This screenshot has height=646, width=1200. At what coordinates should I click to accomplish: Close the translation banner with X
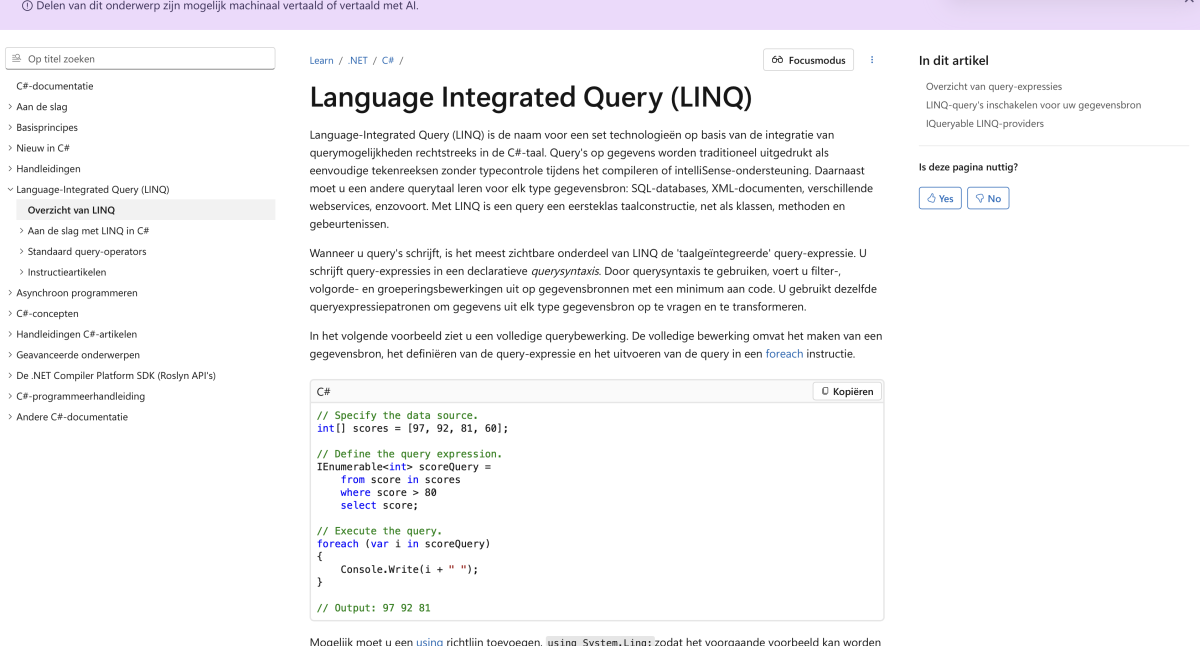(1188, 3)
